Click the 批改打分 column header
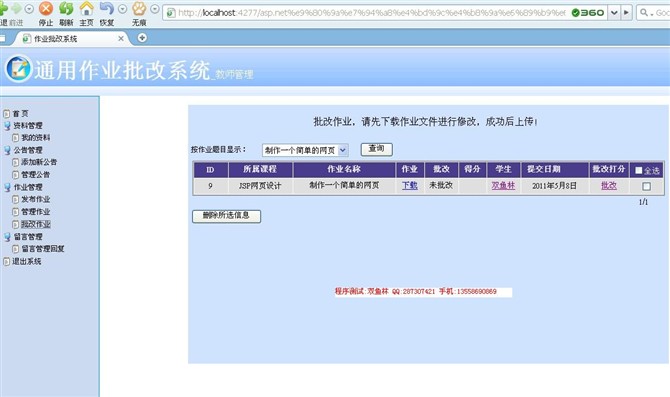The width and height of the screenshot is (670, 397). [609, 170]
